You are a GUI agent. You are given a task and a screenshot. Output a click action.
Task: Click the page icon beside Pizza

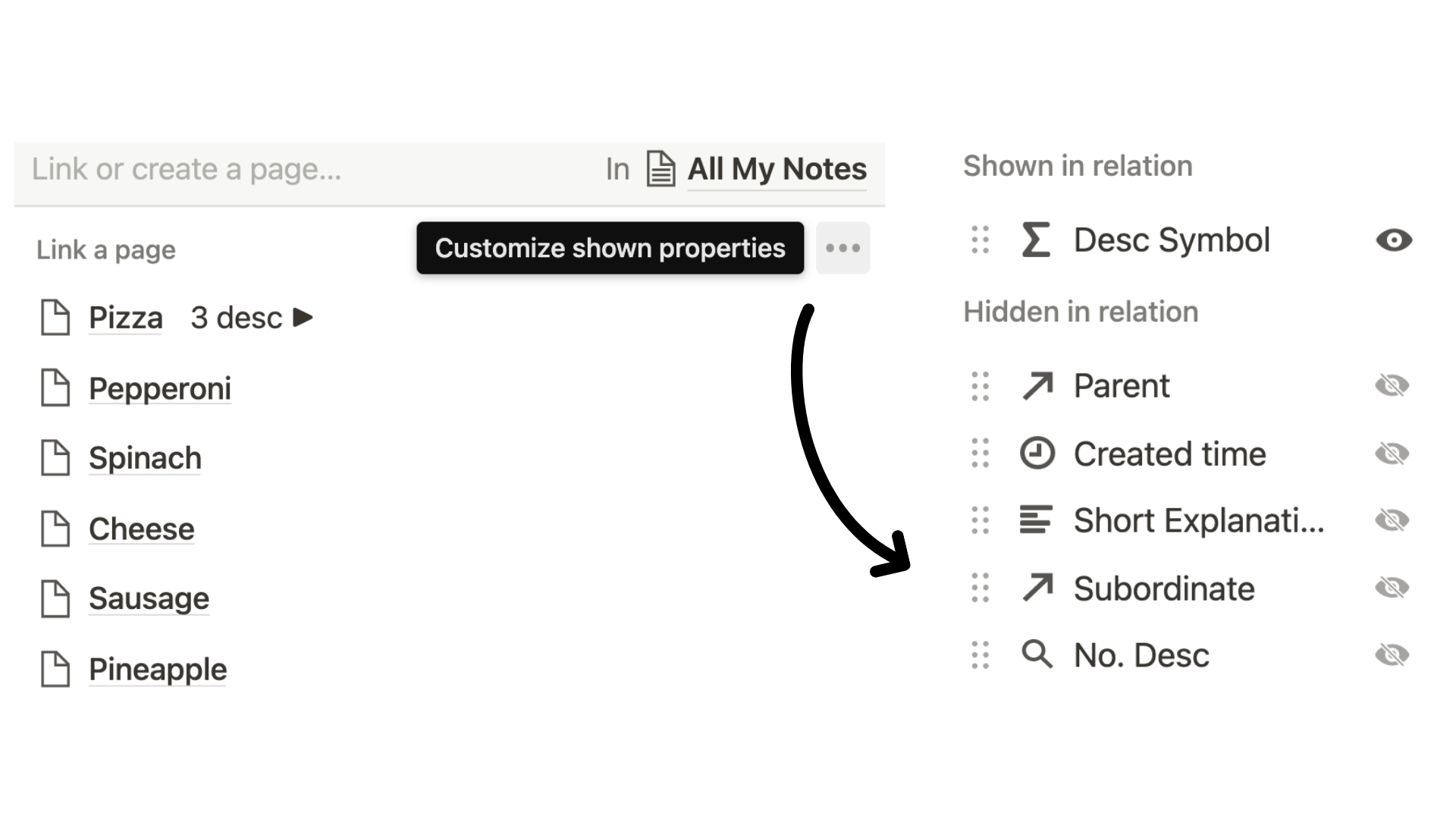(55, 317)
